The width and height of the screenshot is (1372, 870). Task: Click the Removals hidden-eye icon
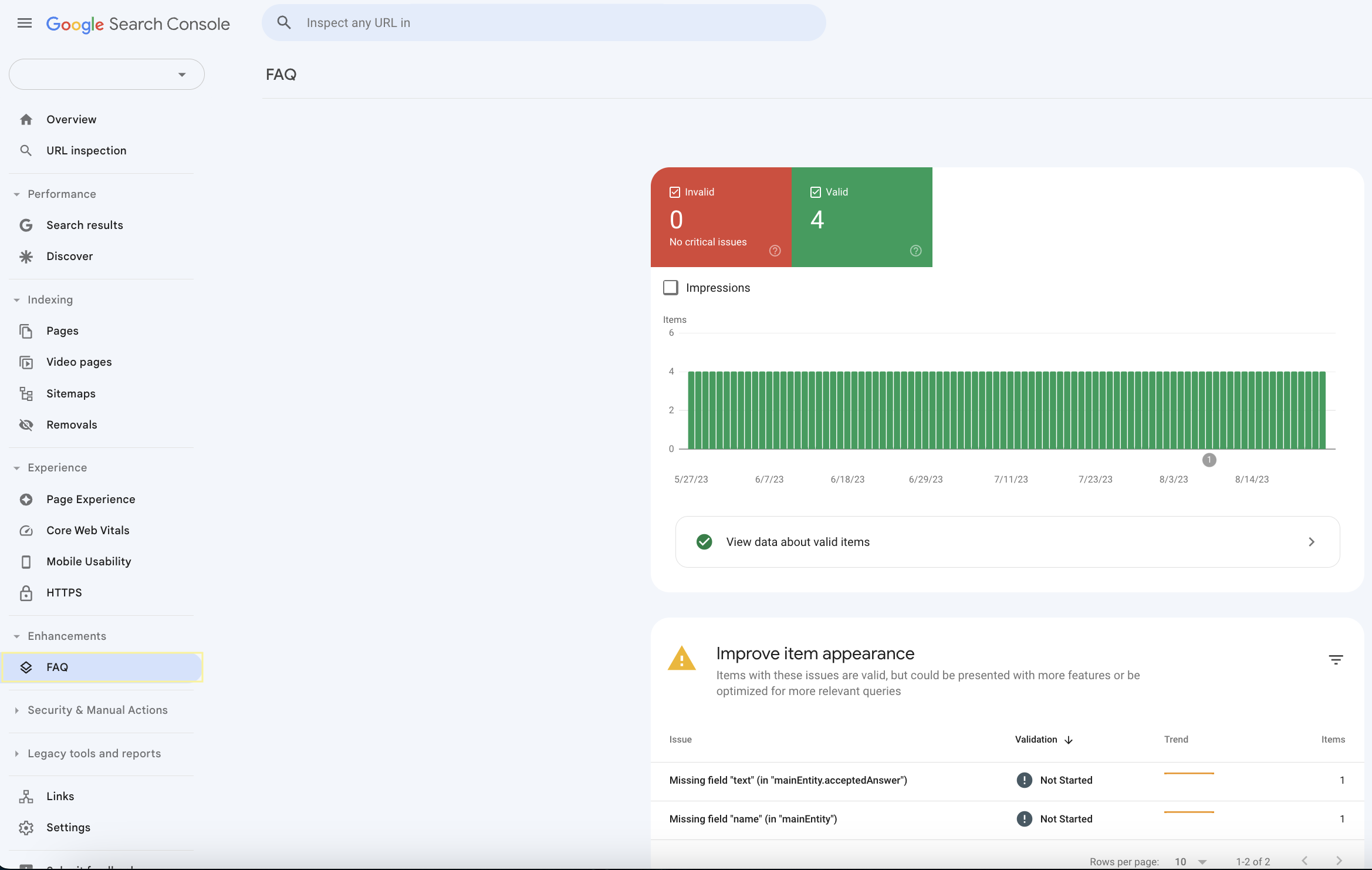coord(26,425)
